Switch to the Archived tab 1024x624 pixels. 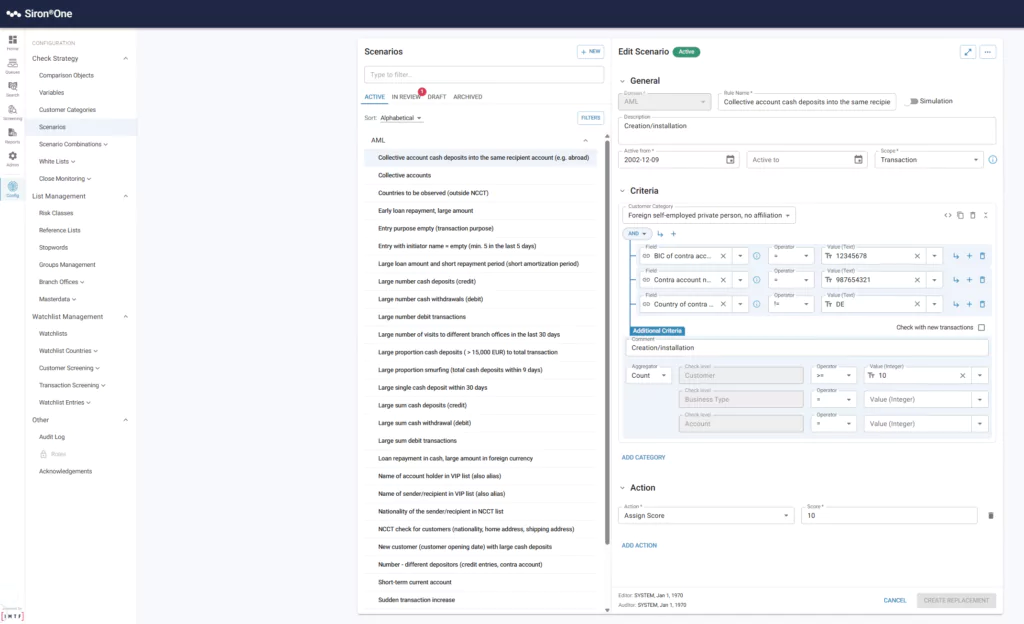click(x=467, y=97)
